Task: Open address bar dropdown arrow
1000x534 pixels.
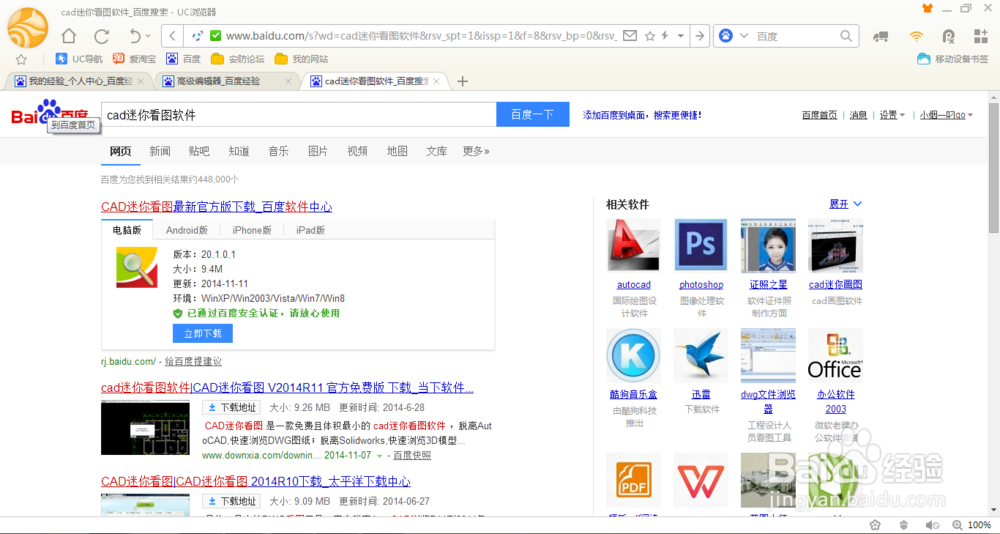Action: click(680, 36)
